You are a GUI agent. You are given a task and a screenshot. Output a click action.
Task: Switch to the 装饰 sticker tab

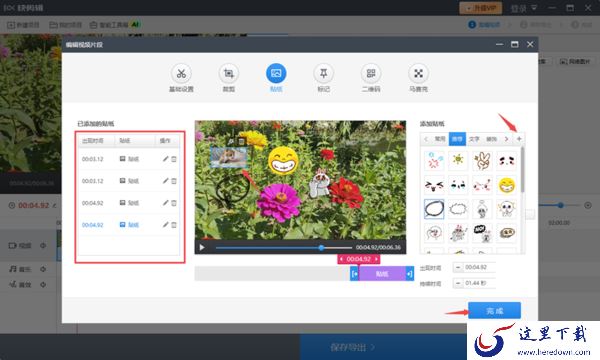coord(491,139)
